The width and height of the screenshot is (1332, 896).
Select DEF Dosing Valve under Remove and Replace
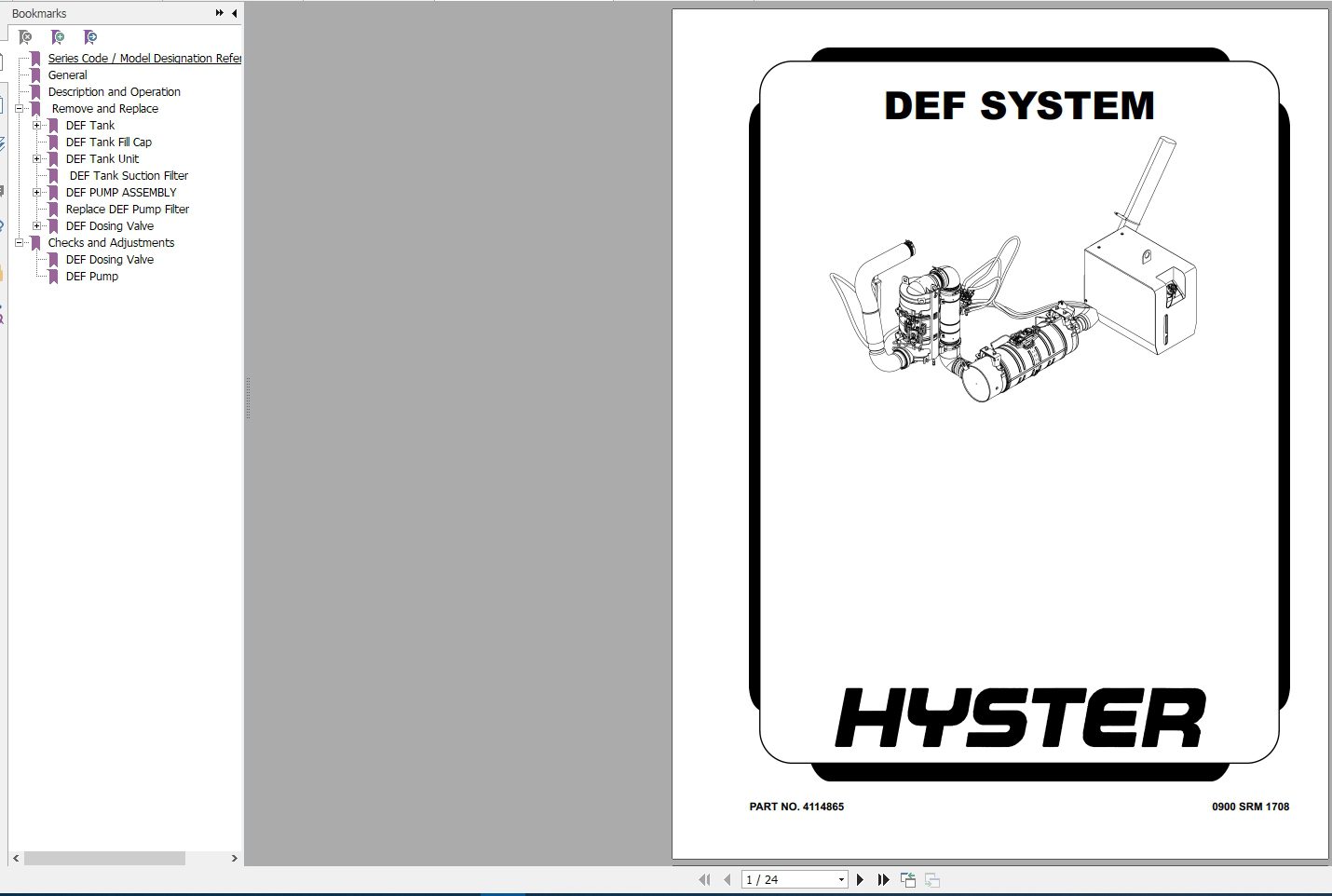110,226
